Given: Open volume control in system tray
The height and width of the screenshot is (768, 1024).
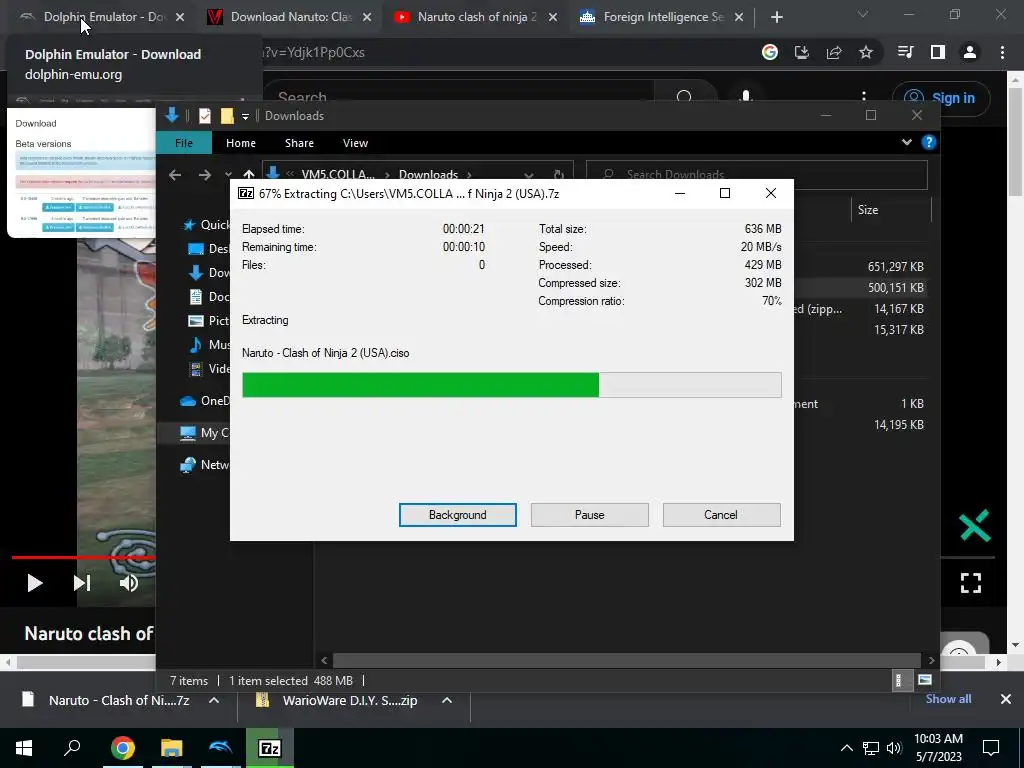Looking at the screenshot, I should coord(895,748).
